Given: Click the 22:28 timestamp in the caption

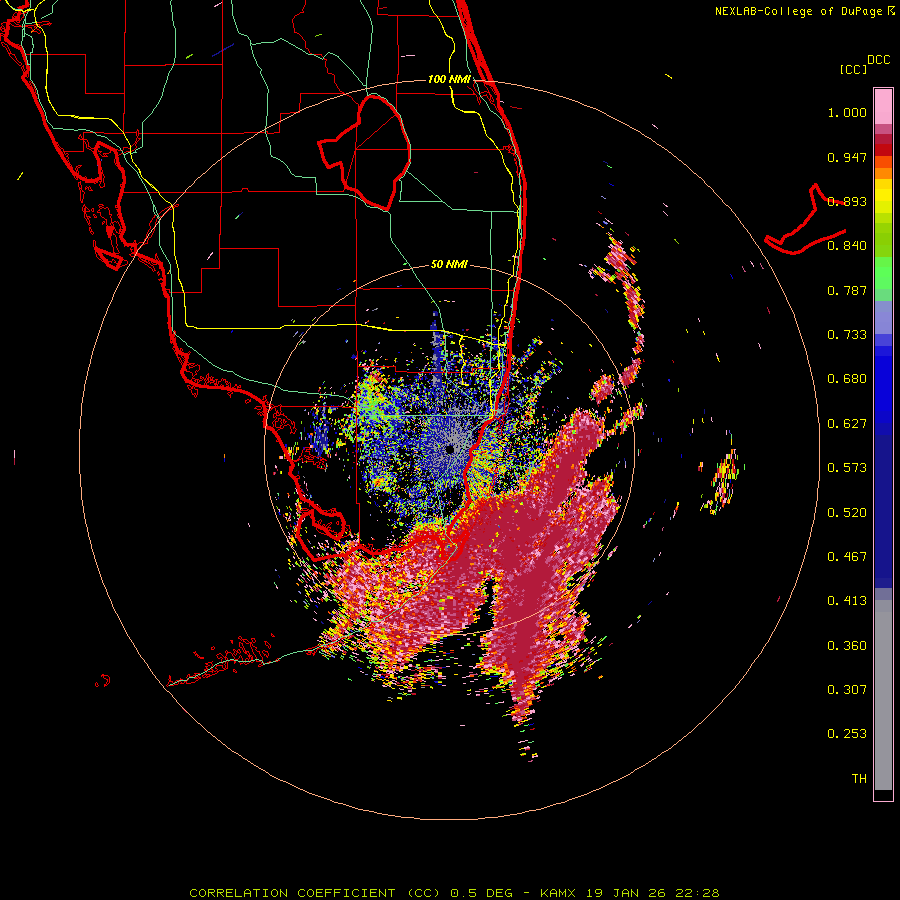Looking at the screenshot, I should coord(699,893).
